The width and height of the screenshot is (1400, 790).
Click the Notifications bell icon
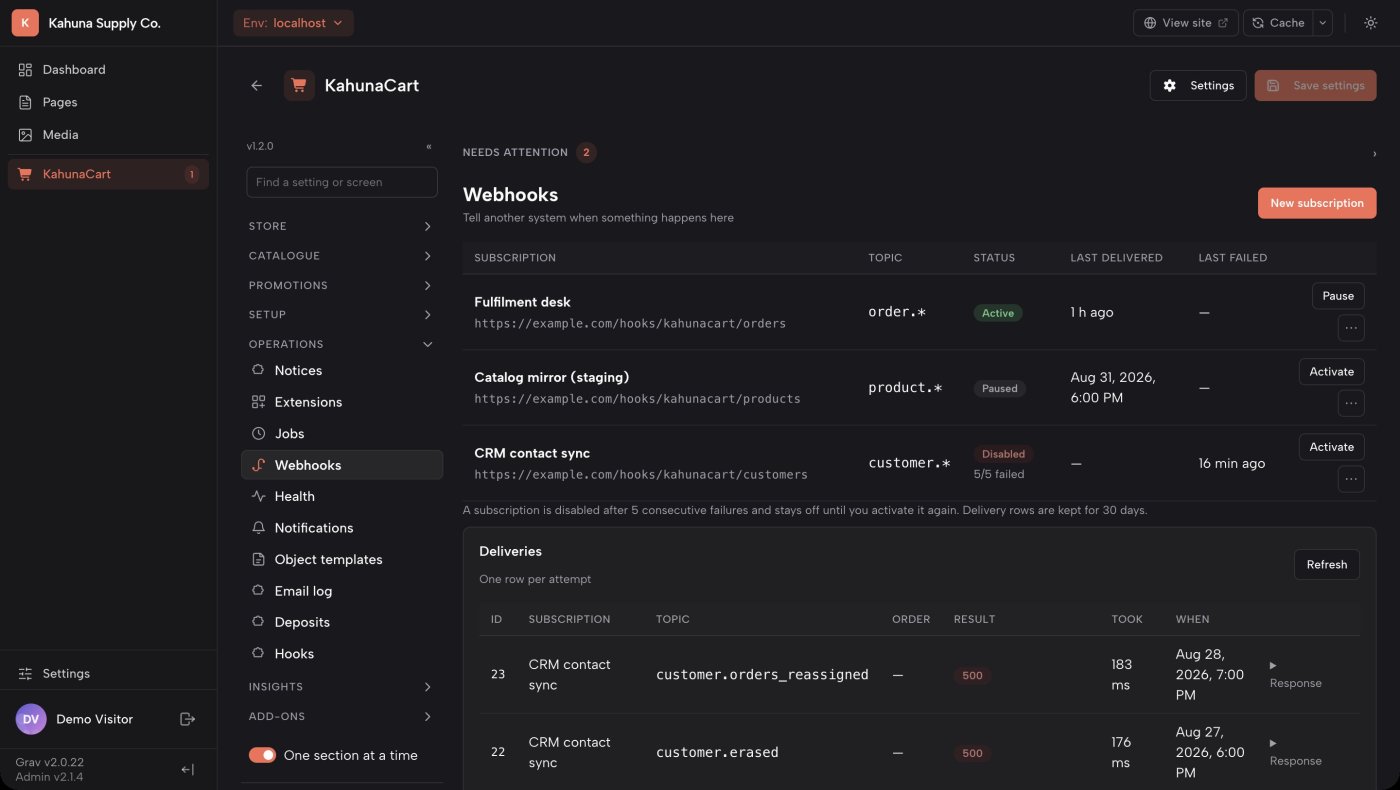coord(258,528)
